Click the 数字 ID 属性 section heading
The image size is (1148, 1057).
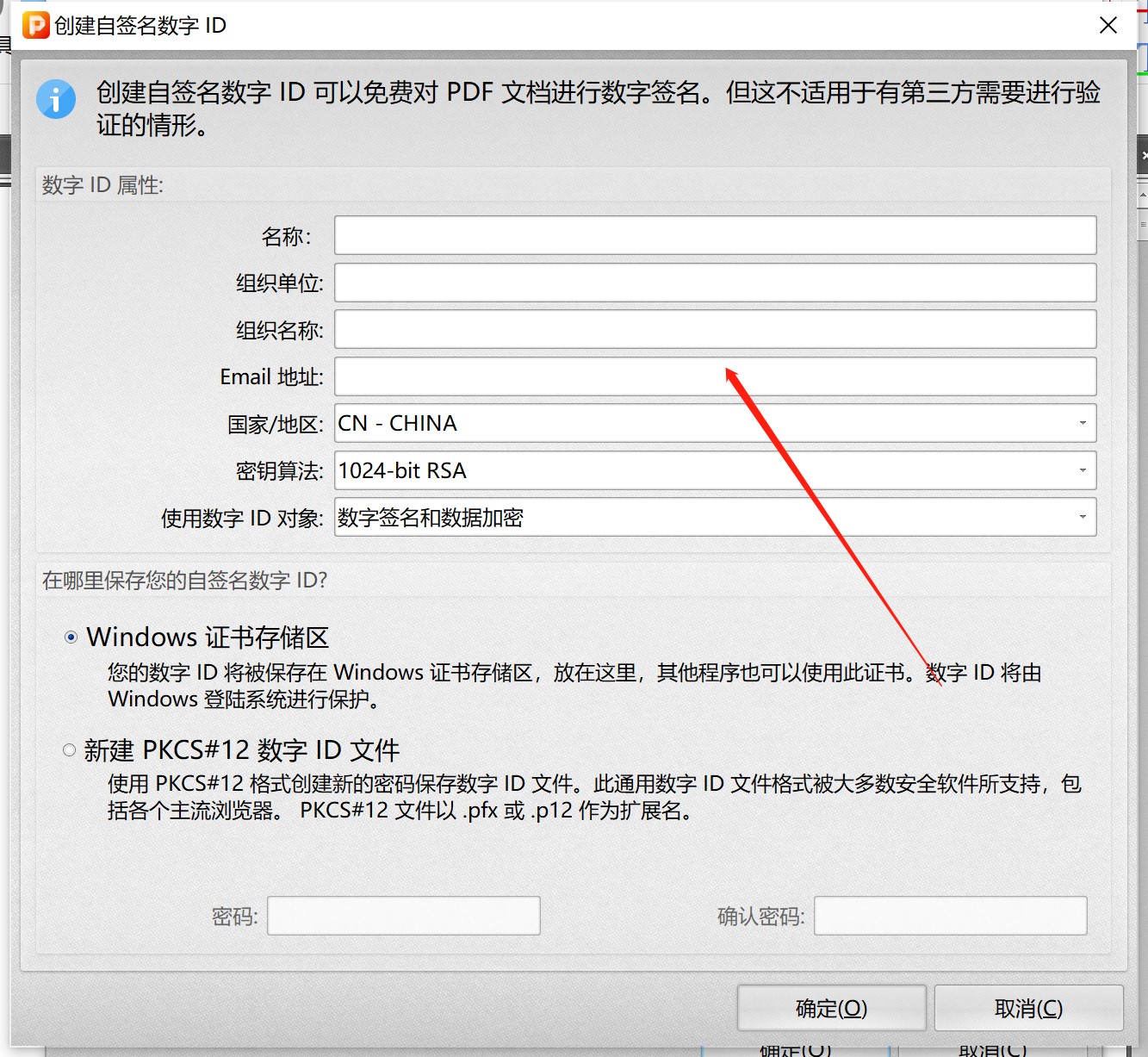pos(102,185)
